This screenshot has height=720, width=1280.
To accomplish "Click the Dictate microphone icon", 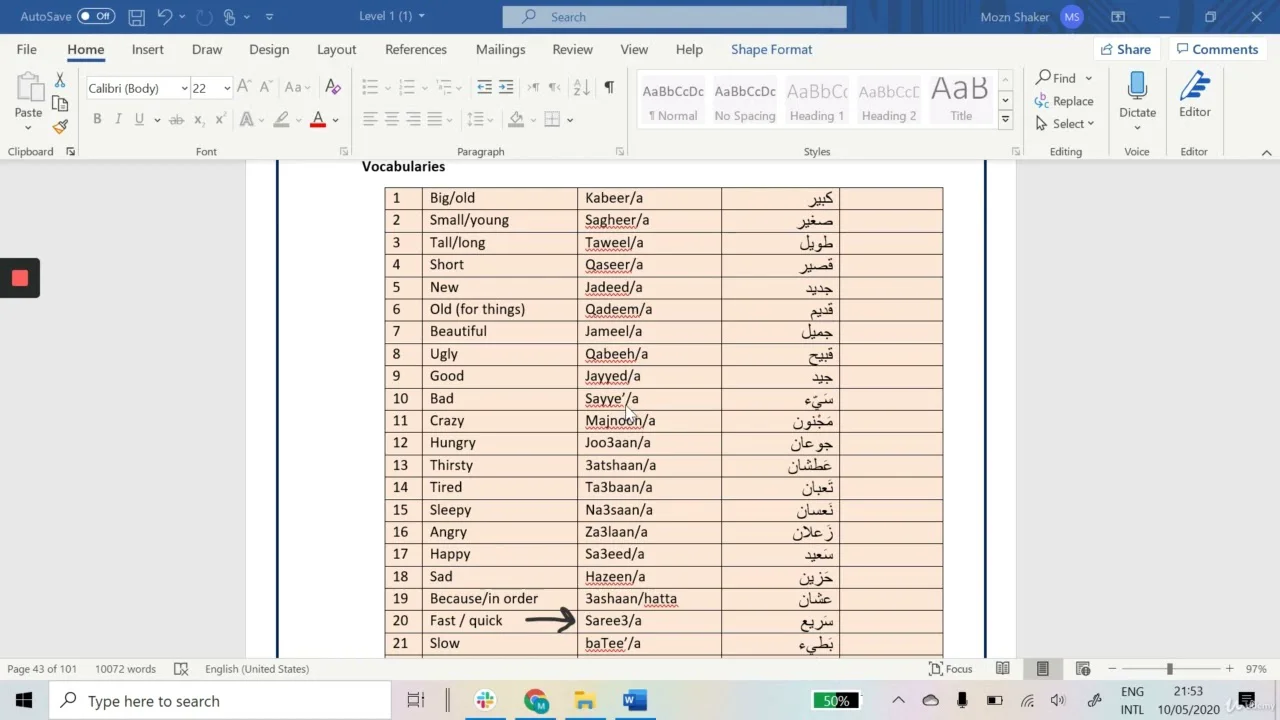I will pos(1137,88).
